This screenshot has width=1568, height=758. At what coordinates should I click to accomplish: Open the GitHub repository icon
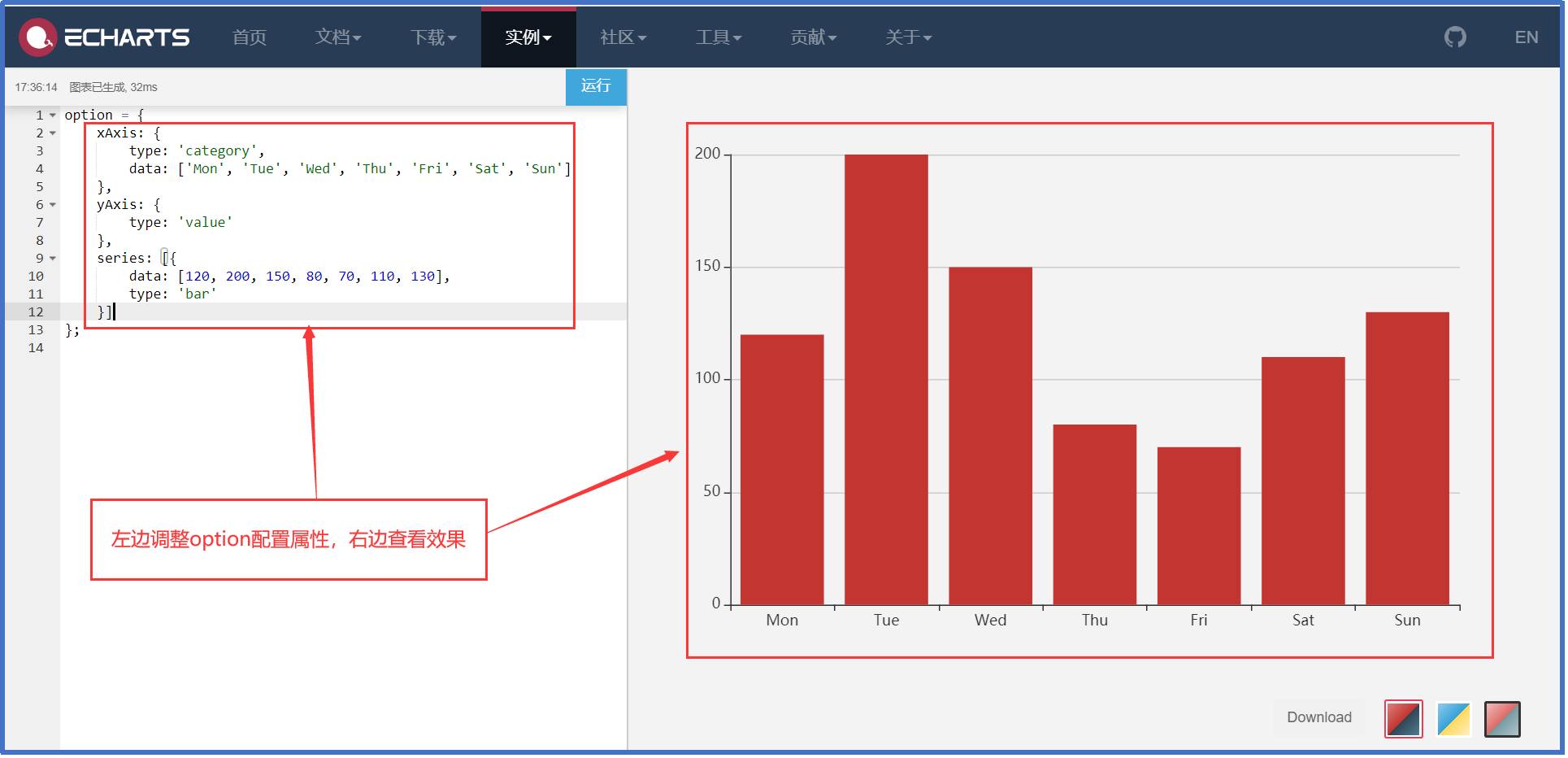(x=1455, y=37)
